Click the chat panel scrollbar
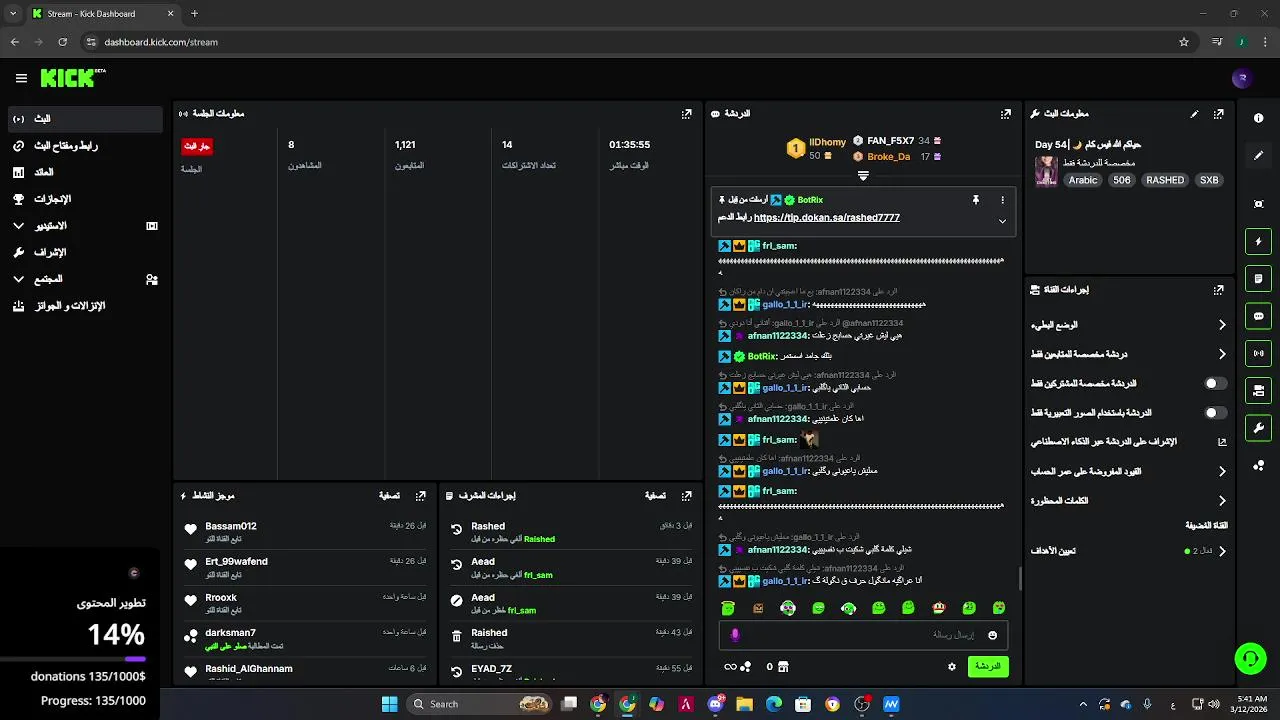1280x720 pixels. (x=1020, y=578)
